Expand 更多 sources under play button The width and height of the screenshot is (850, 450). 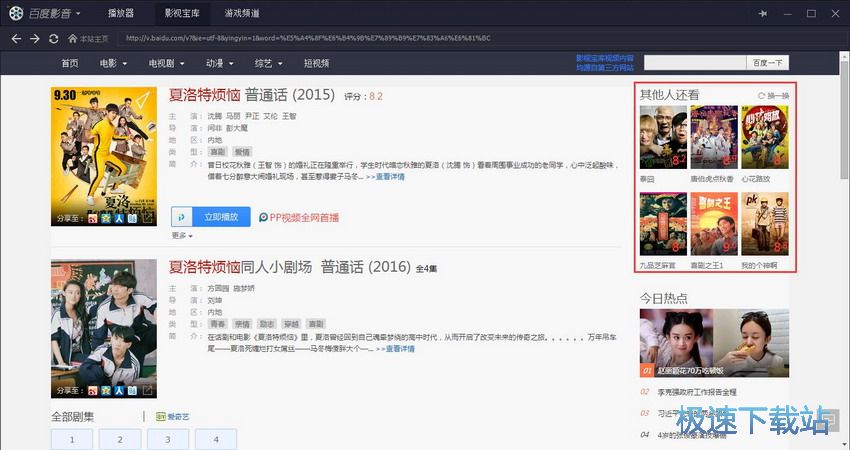point(182,236)
